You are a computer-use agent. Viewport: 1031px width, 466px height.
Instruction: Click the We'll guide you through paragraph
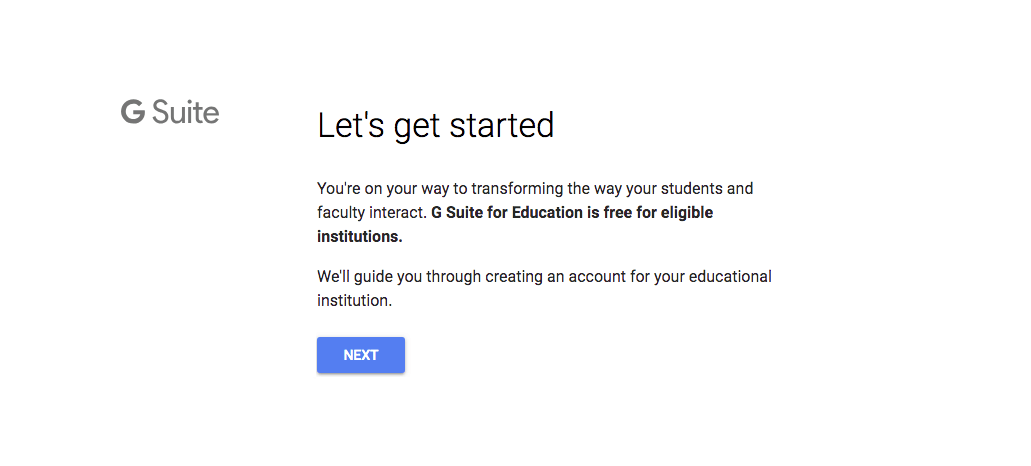(x=544, y=289)
